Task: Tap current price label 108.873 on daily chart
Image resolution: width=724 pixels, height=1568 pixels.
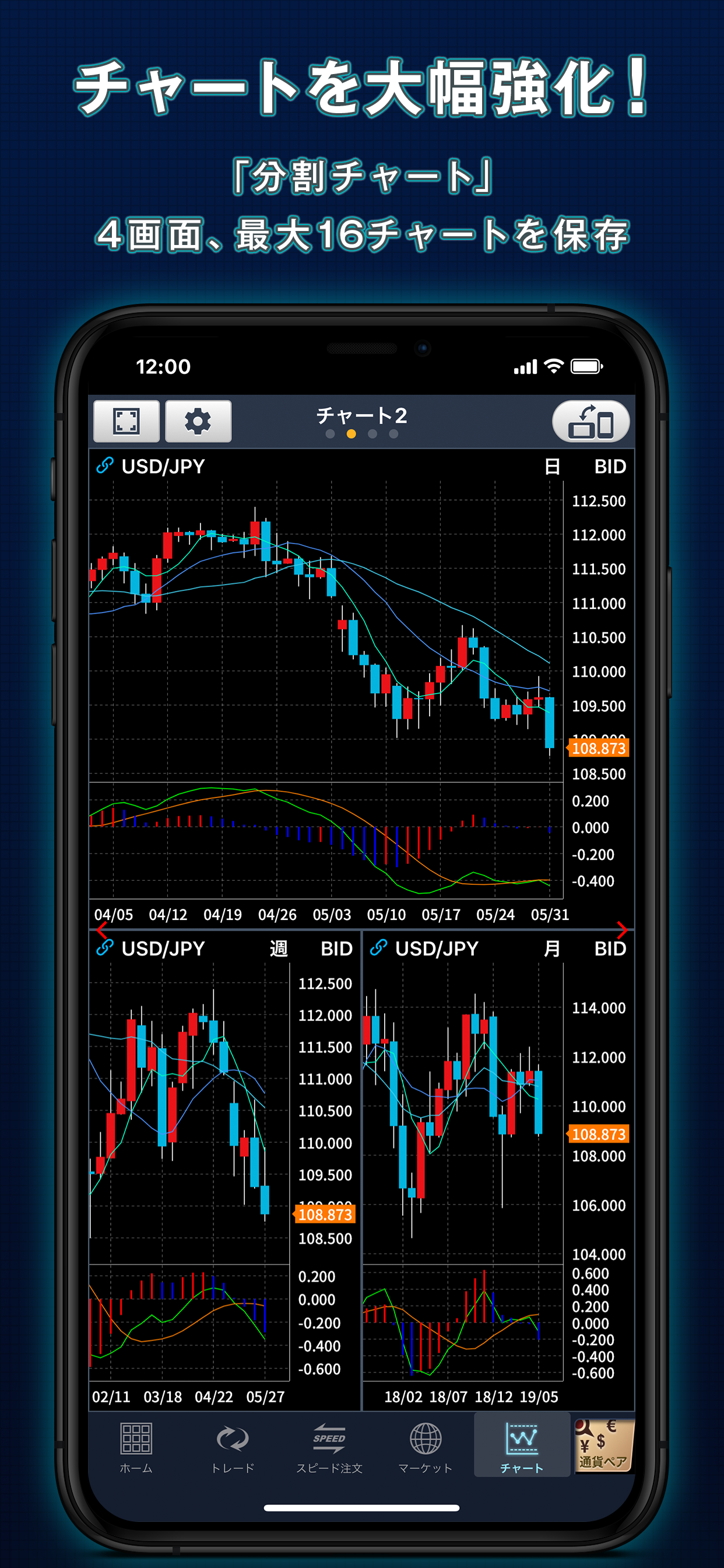Action: pos(598,747)
